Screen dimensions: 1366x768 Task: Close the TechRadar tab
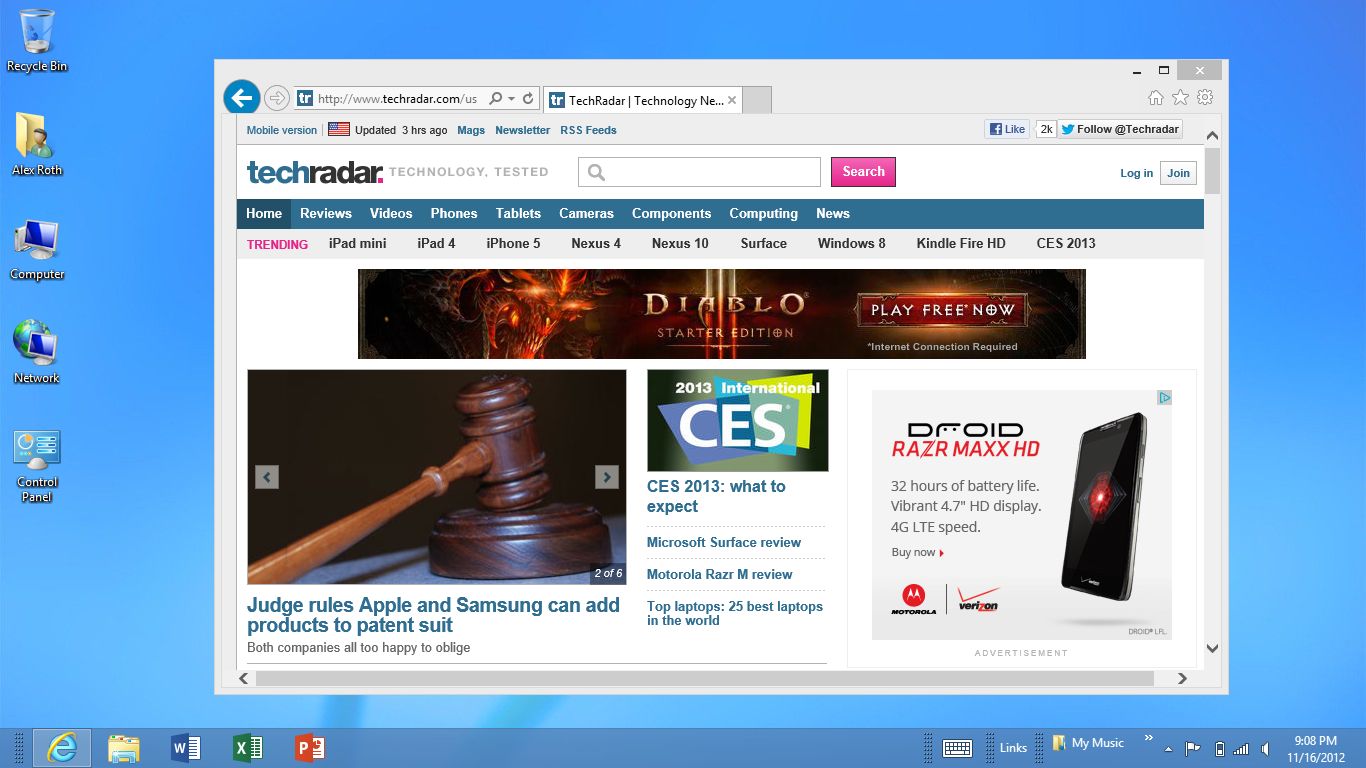point(732,100)
